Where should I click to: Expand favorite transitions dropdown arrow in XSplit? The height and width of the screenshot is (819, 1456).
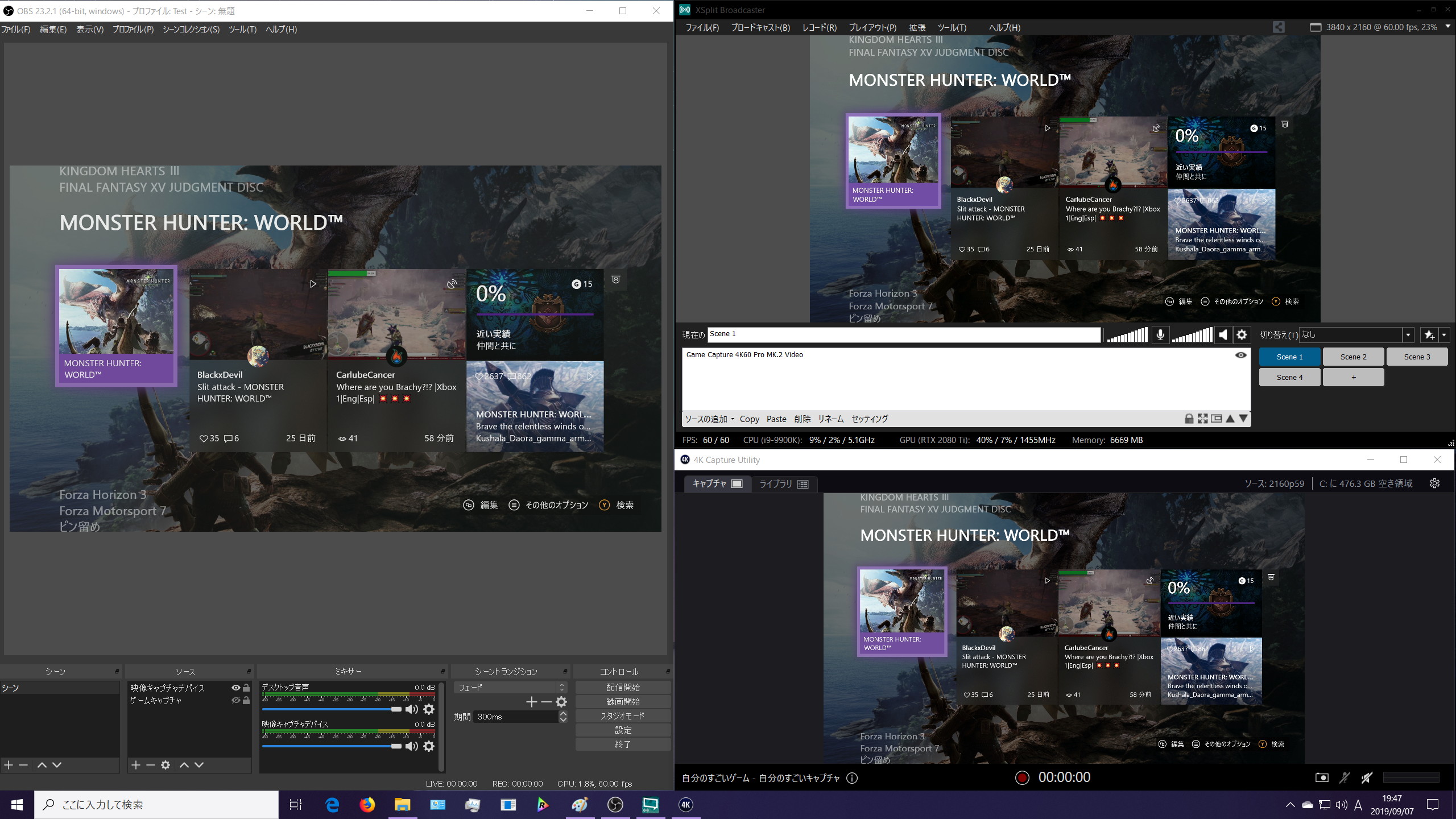pyautogui.click(x=1443, y=335)
